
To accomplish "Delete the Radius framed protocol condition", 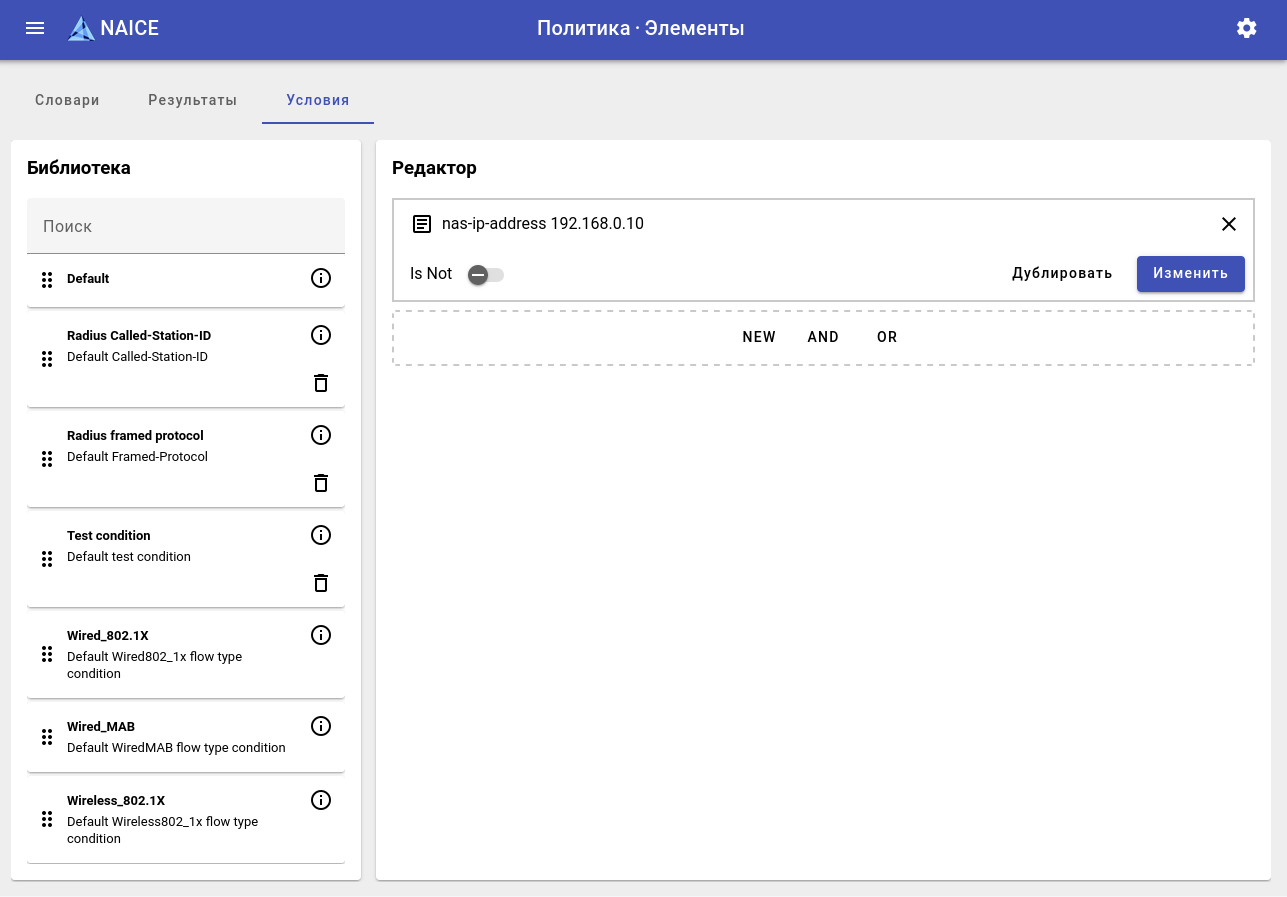I will (321, 483).
